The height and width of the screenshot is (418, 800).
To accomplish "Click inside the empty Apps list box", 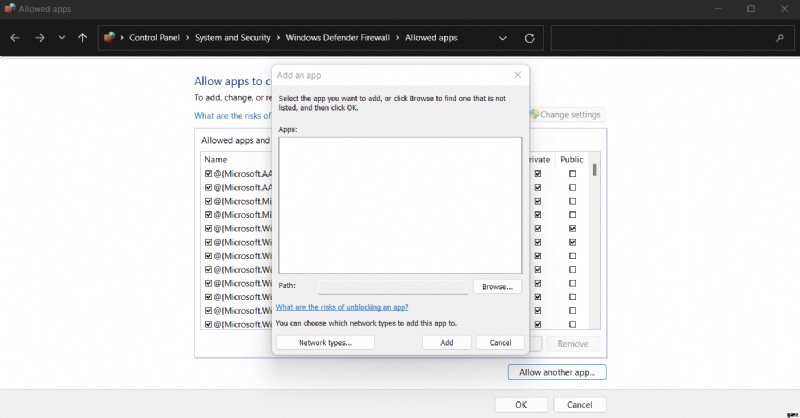I will 400,205.
